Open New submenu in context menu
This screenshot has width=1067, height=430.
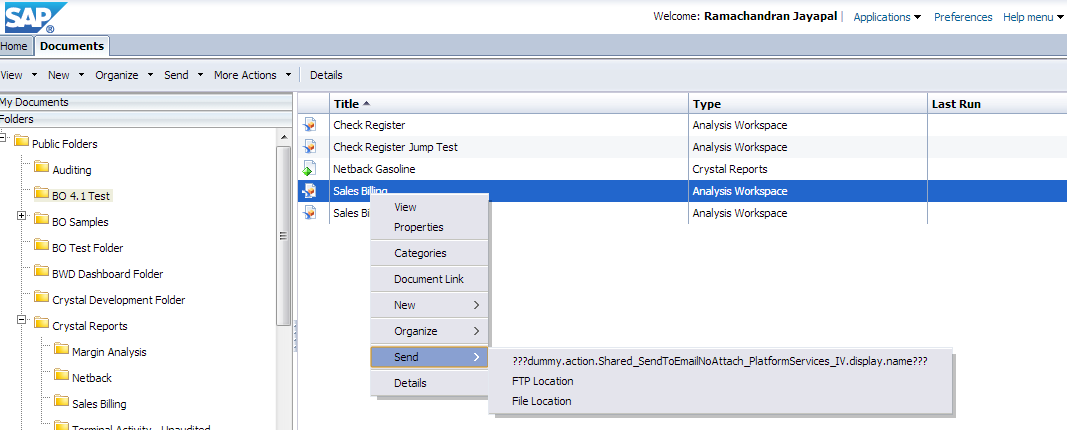429,305
